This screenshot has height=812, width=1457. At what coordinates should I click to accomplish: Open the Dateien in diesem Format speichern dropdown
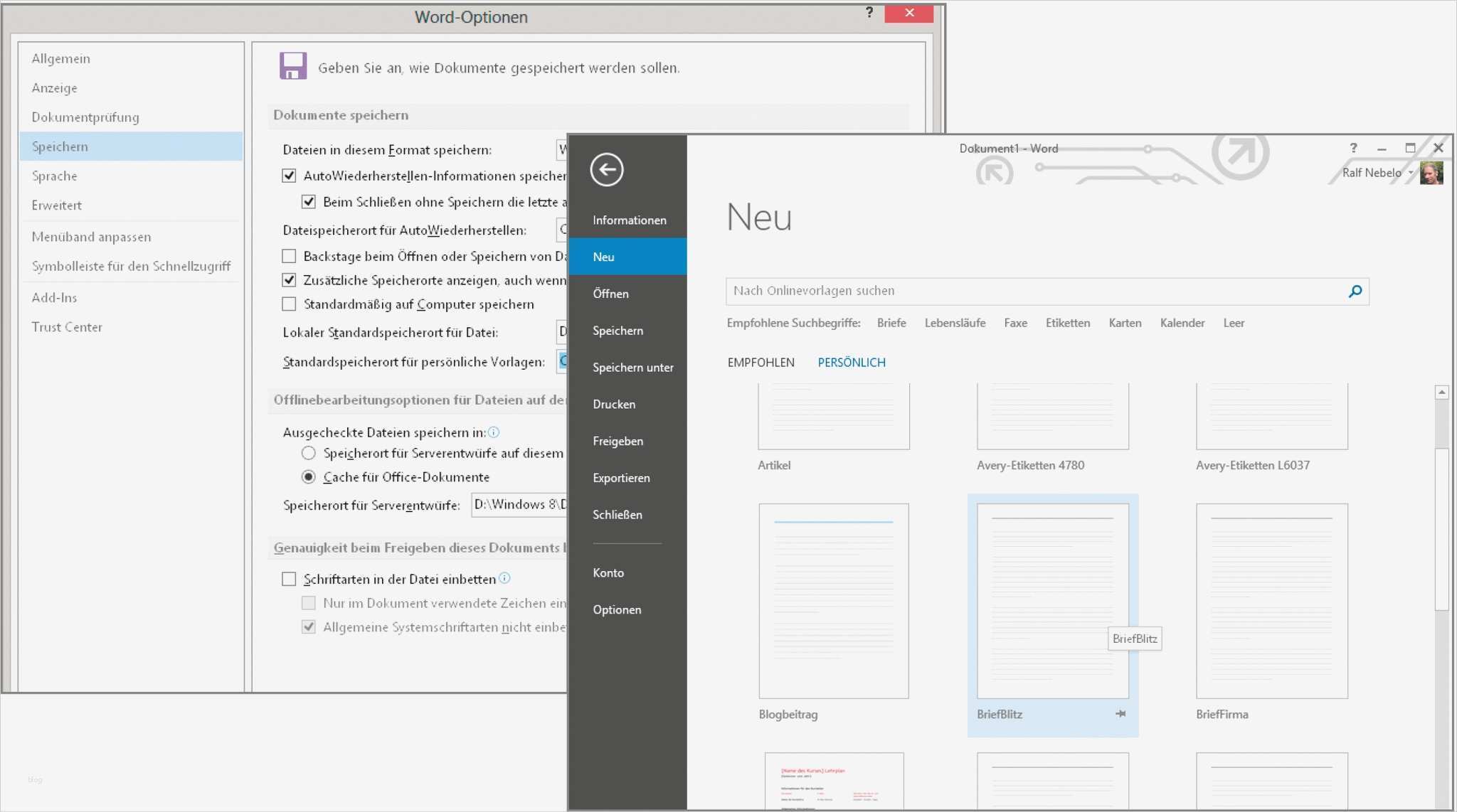pyautogui.click(x=562, y=149)
